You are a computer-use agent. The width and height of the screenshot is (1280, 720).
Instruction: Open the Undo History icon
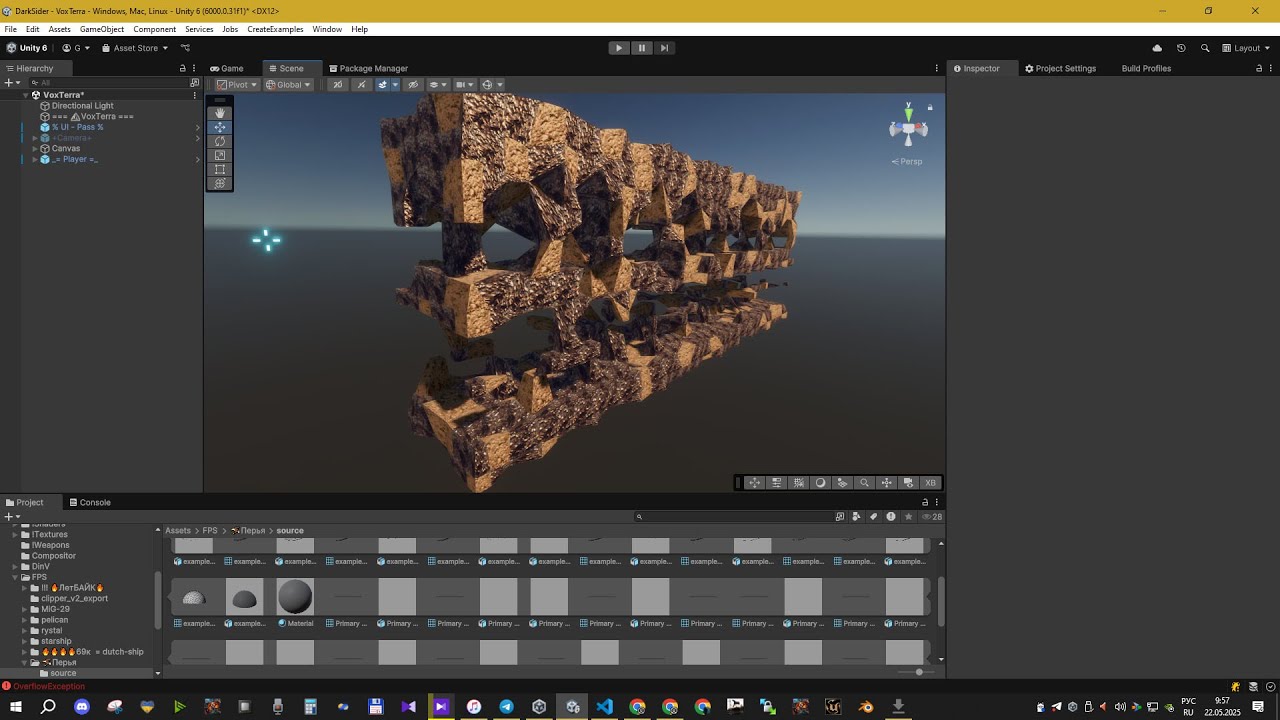pyautogui.click(x=1181, y=48)
